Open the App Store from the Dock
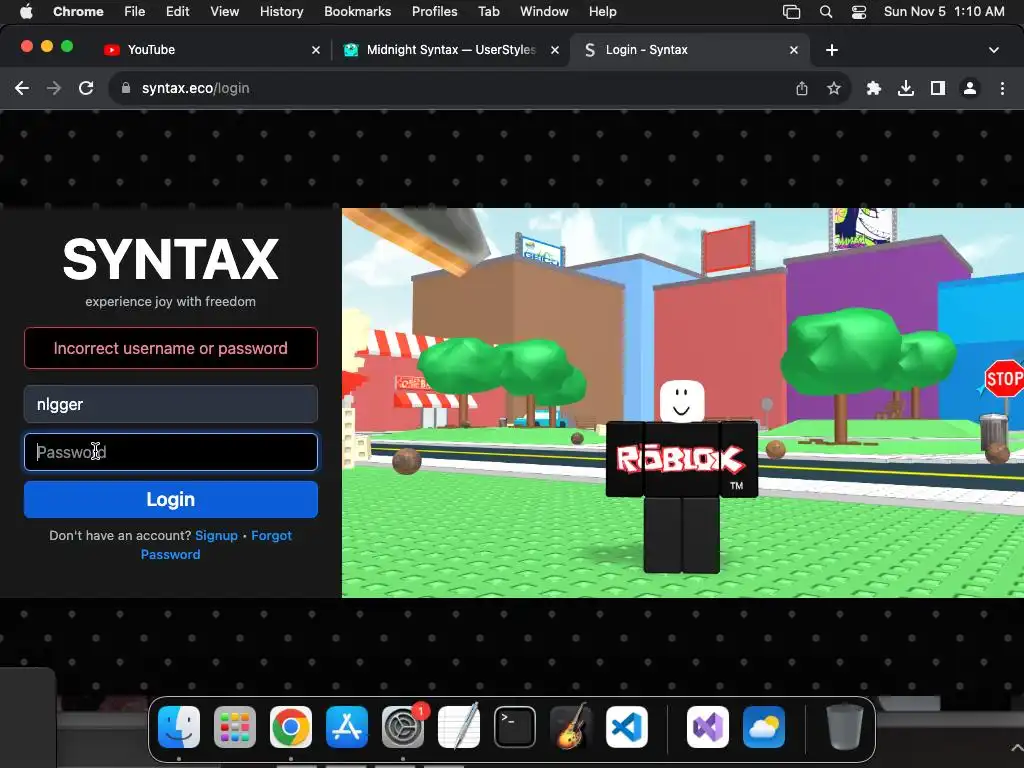Viewport: 1024px width, 768px height. point(347,727)
